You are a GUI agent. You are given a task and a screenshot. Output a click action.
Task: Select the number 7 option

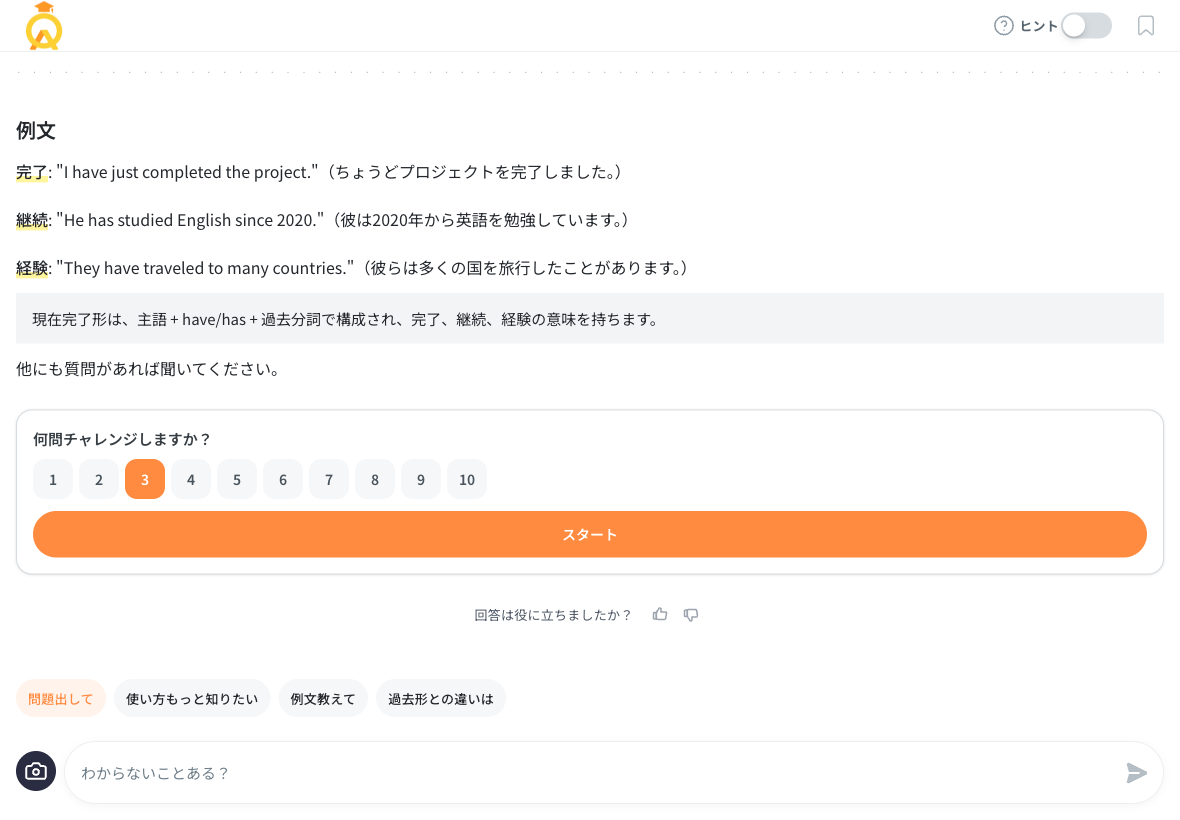pos(329,479)
